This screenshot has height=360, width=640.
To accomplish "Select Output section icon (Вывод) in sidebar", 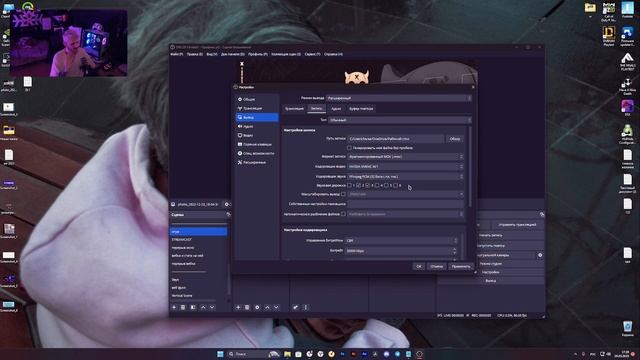I will [240, 117].
